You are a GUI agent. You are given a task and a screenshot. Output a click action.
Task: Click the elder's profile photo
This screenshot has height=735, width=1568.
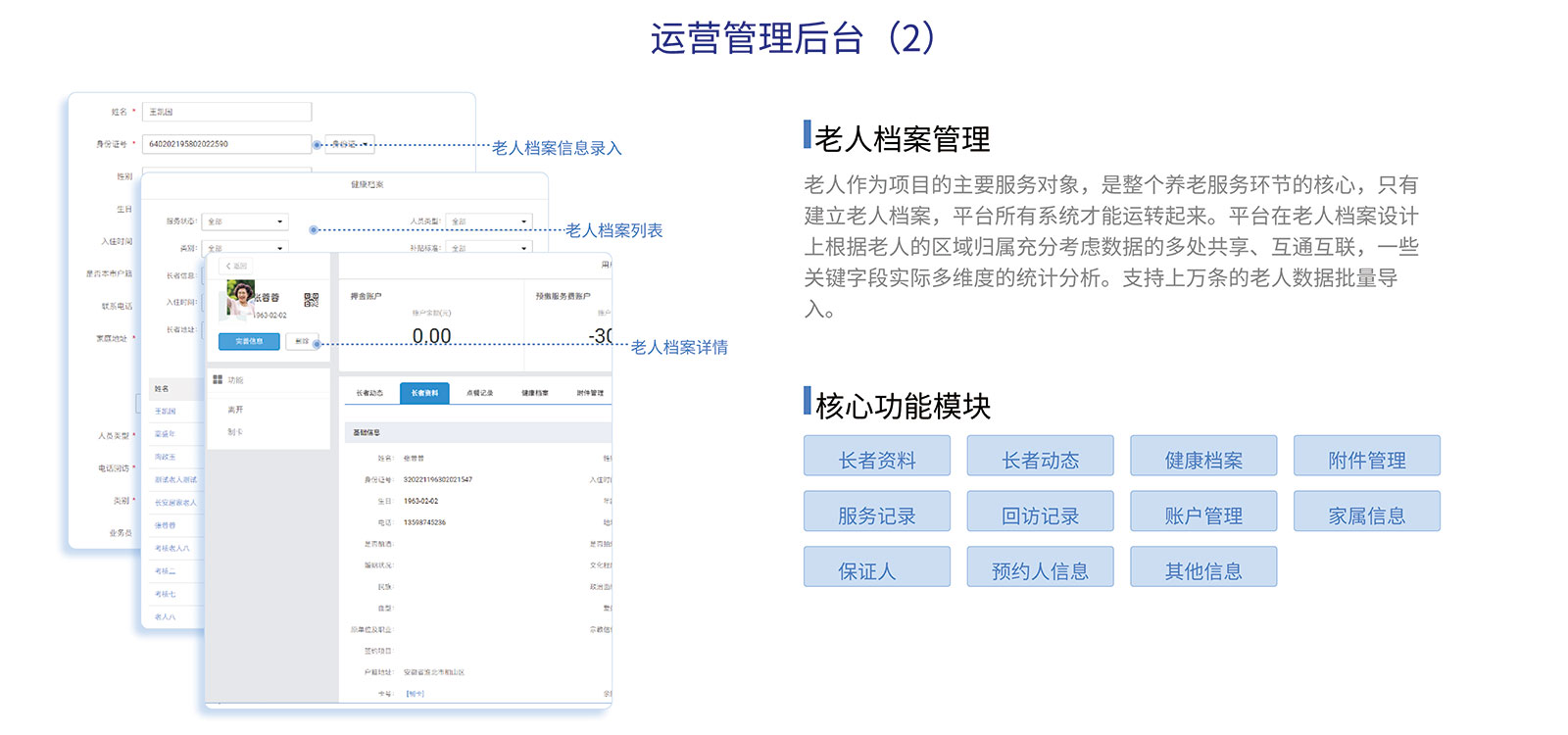coord(240,299)
